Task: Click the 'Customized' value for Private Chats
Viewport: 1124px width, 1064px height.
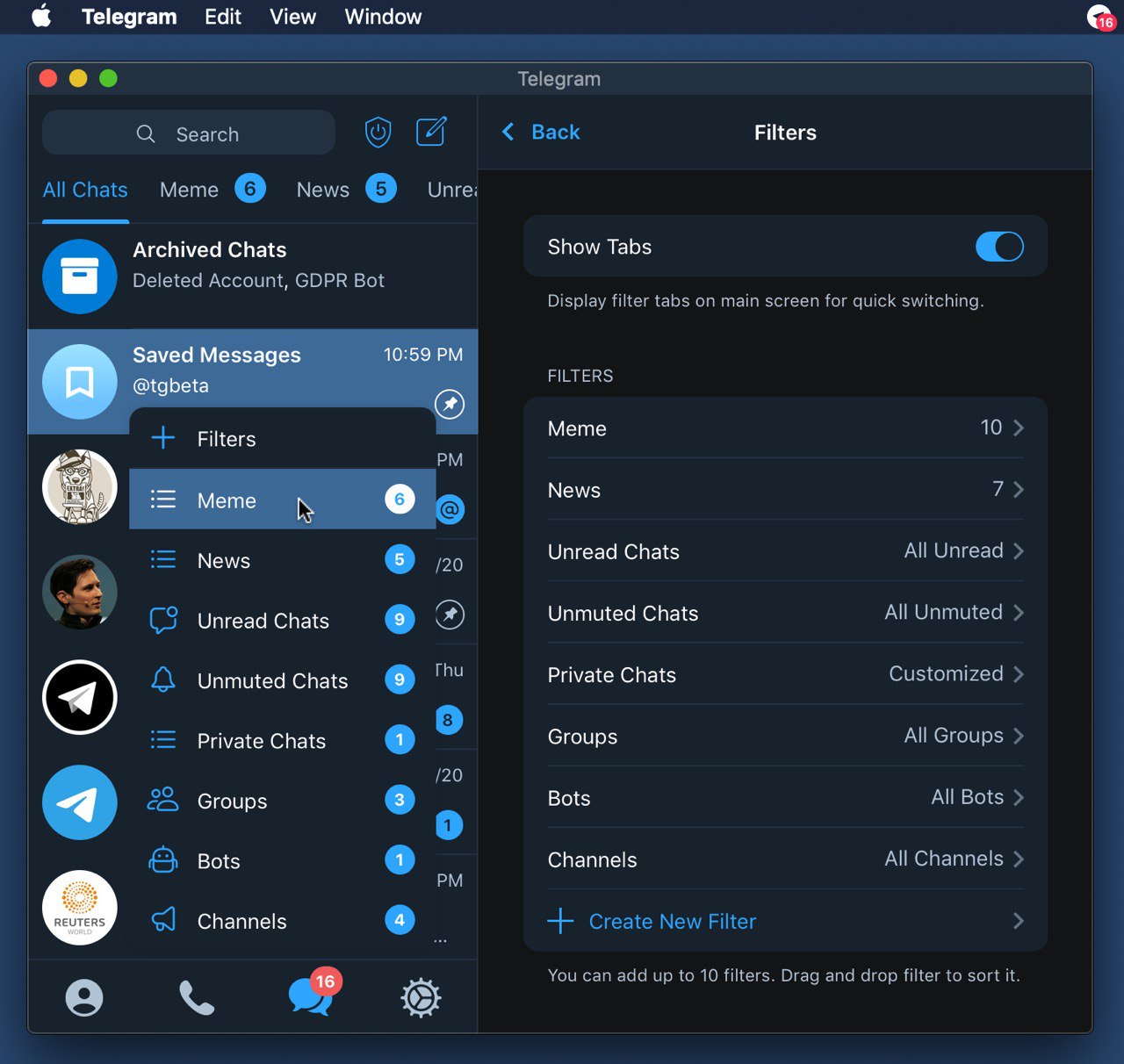Action: coord(946,673)
